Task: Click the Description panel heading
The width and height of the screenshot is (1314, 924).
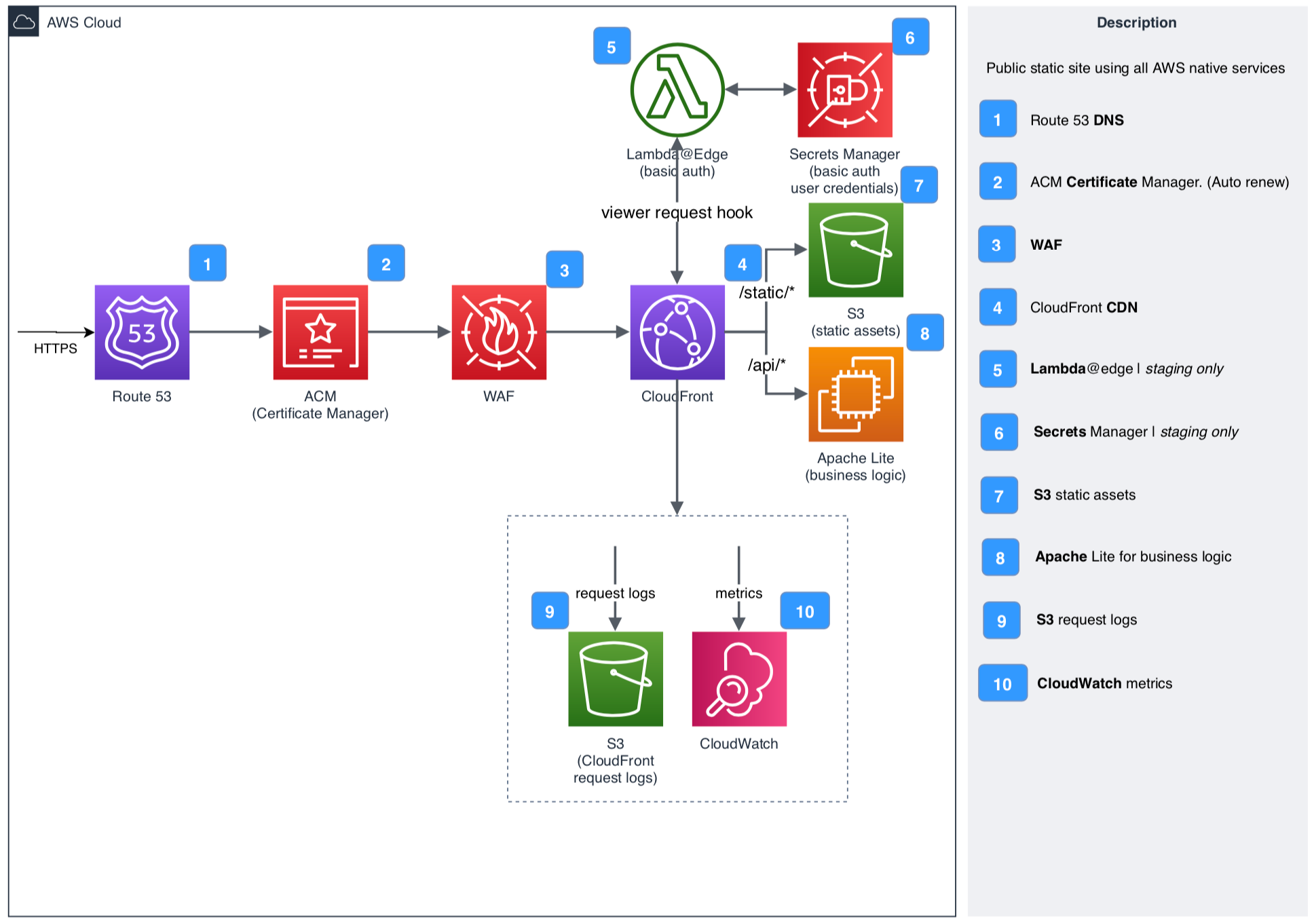Action: pyautogui.click(x=1136, y=22)
